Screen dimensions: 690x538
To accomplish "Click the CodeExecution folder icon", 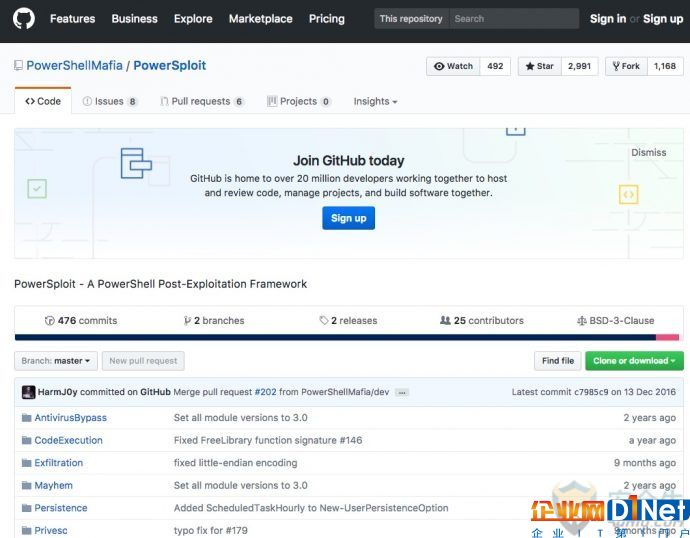I will point(27,440).
